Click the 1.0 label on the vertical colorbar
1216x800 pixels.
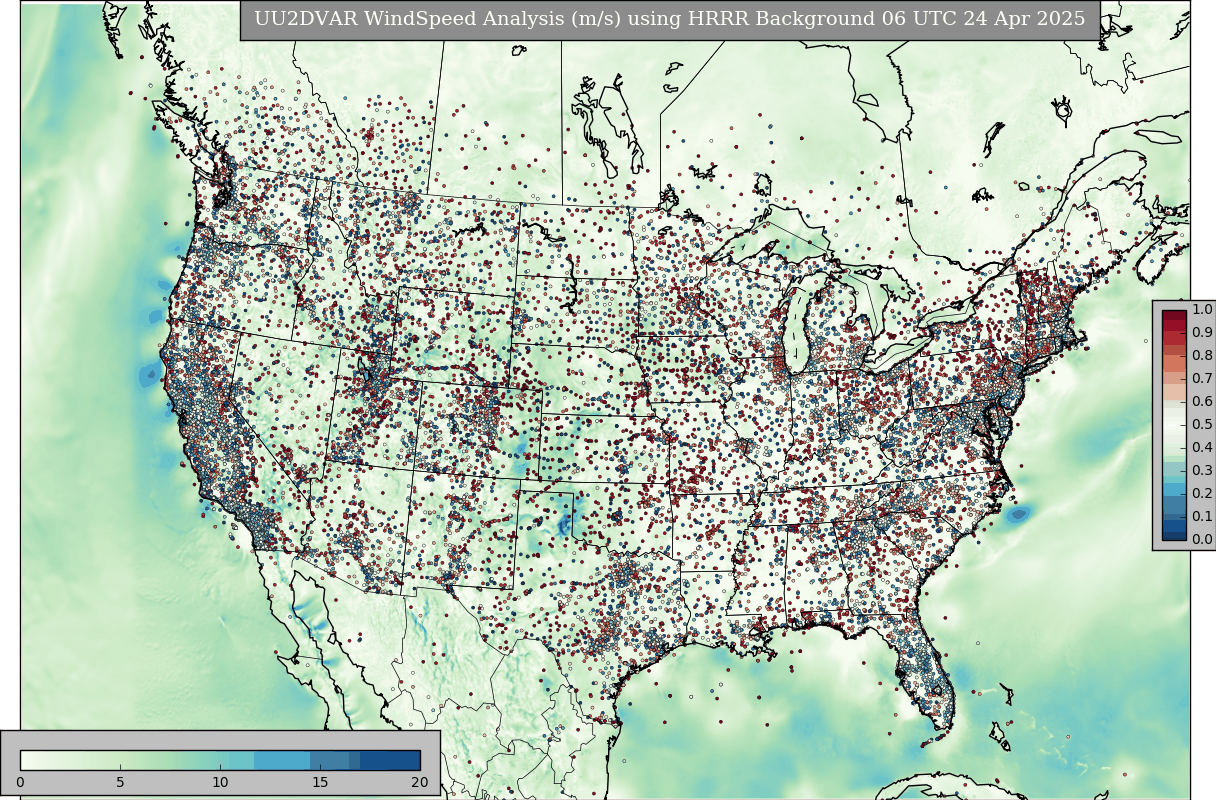pos(1202,310)
